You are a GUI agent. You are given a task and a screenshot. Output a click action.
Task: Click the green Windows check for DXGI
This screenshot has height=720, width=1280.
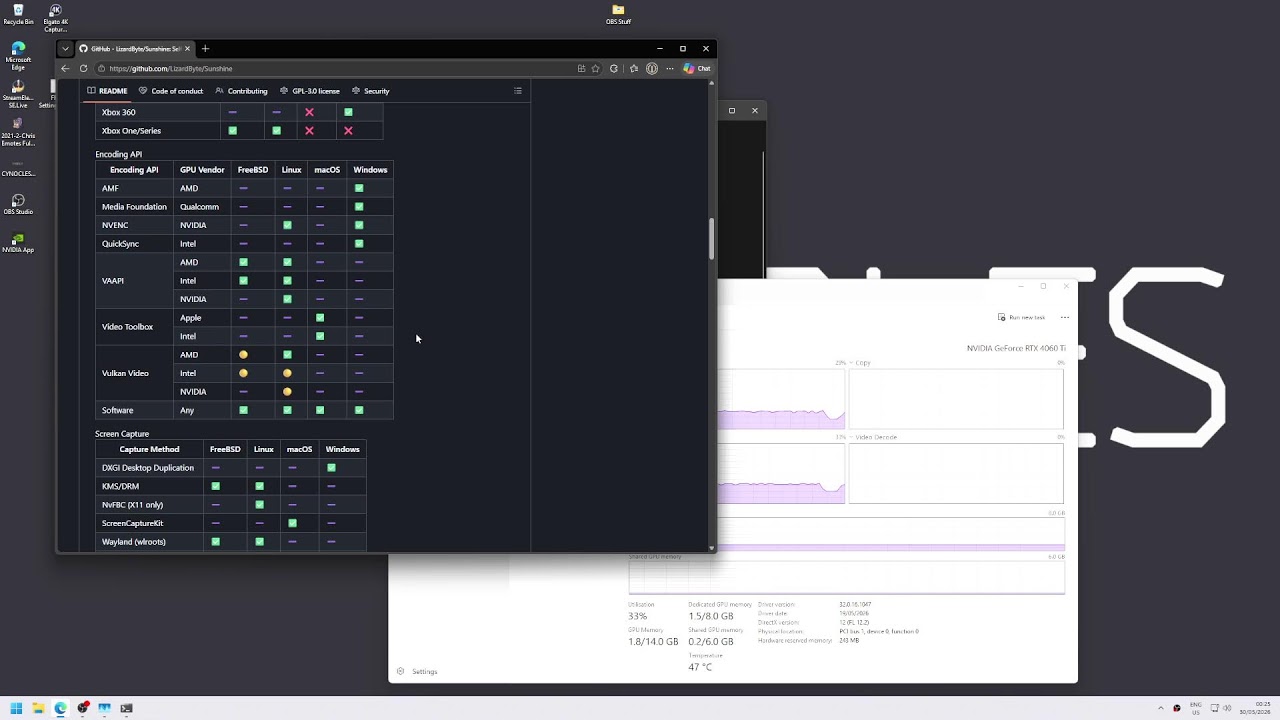click(331, 468)
